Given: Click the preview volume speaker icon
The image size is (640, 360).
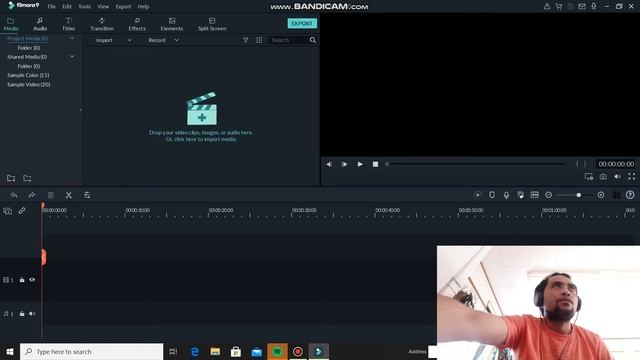Looking at the screenshot, I should 617,176.
